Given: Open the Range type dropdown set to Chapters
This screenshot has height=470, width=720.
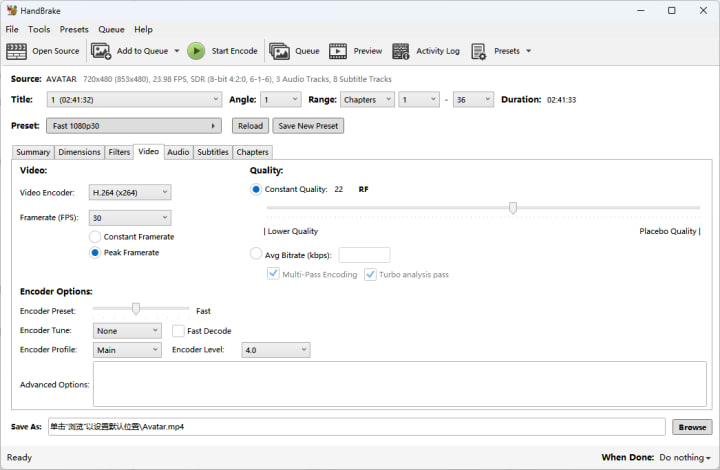Looking at the screenshot, I should 367,100.
